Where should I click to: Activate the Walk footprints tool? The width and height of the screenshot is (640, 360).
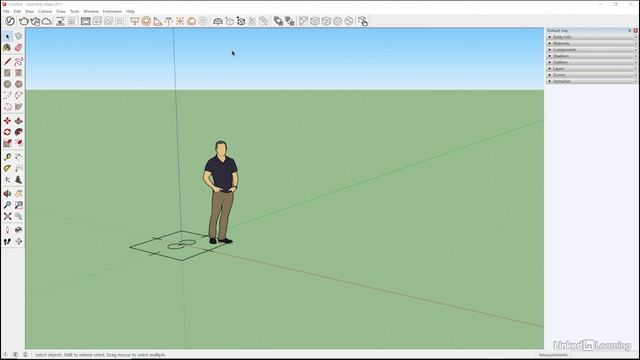coord(7,242)
